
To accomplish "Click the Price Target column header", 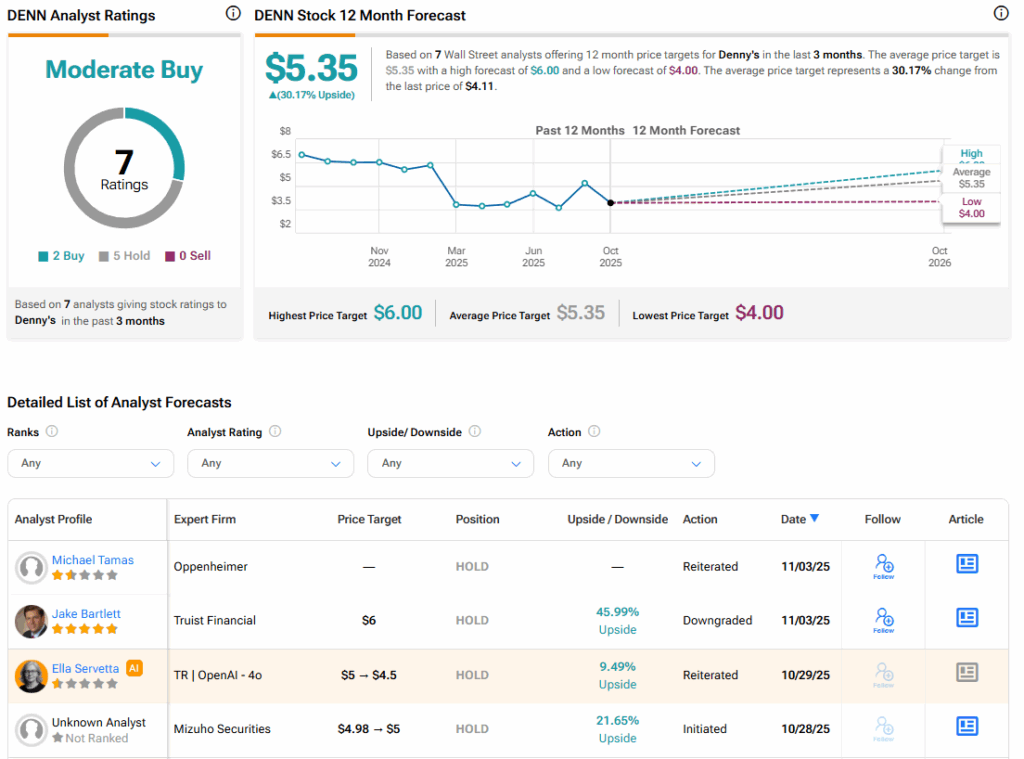I will click(x=369, y=519).
